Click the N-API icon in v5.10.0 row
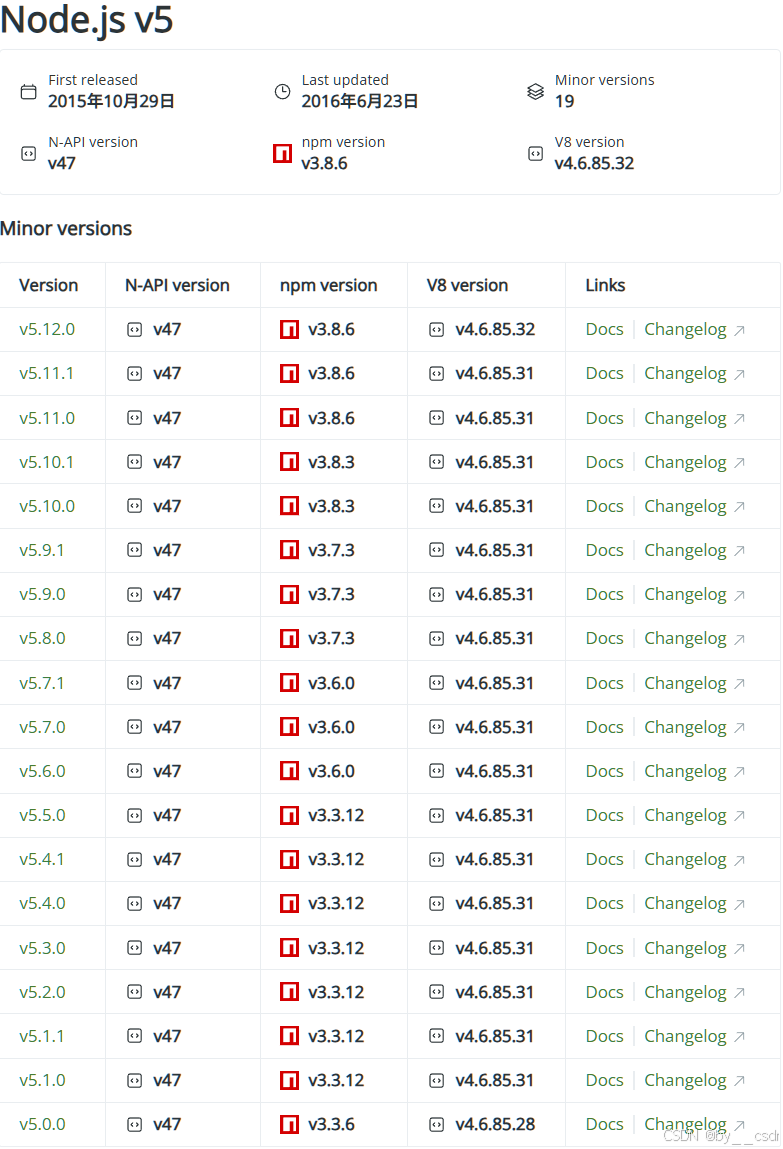783x1149 pixels. coord(135,506)
